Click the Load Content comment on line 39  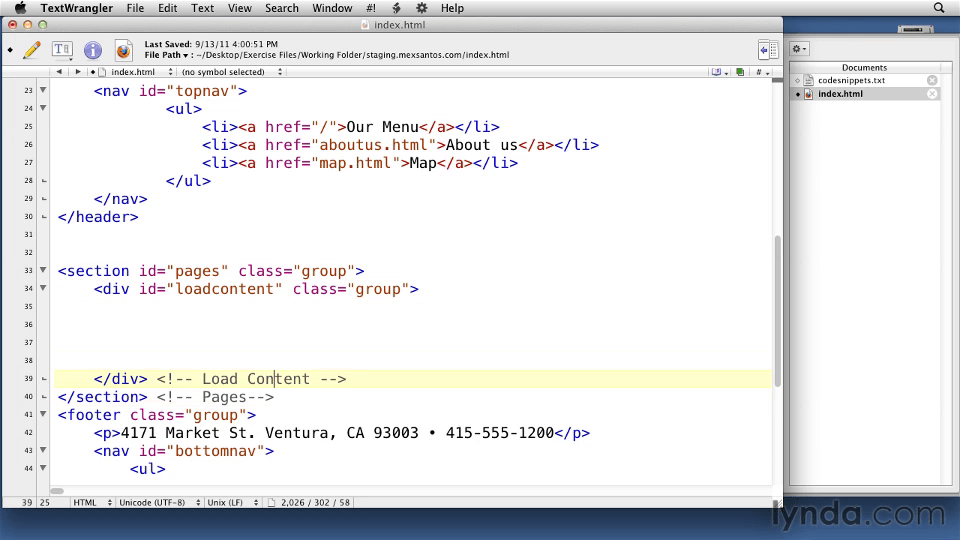pos(251,379)
